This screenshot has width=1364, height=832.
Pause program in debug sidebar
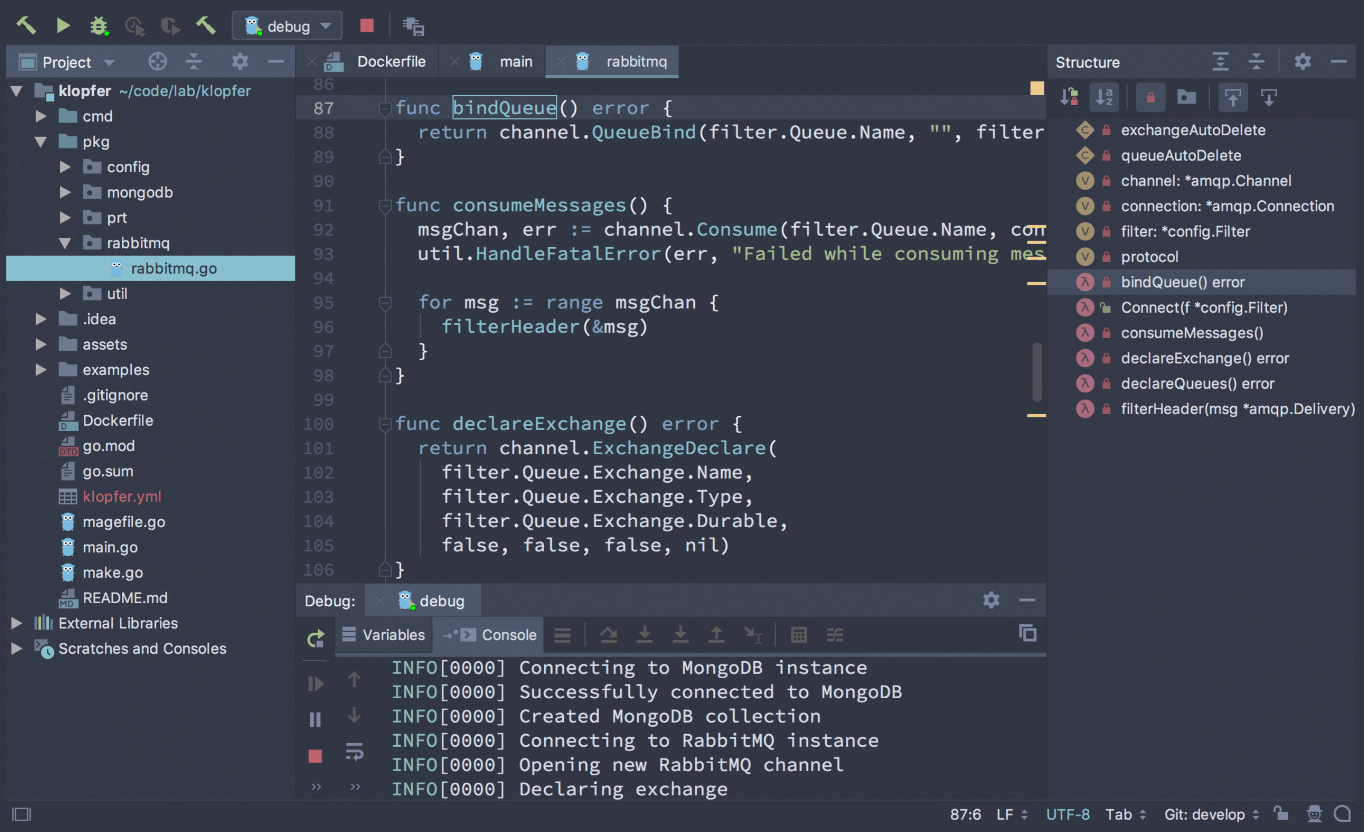pyautogui.click(x=316, y=720)
